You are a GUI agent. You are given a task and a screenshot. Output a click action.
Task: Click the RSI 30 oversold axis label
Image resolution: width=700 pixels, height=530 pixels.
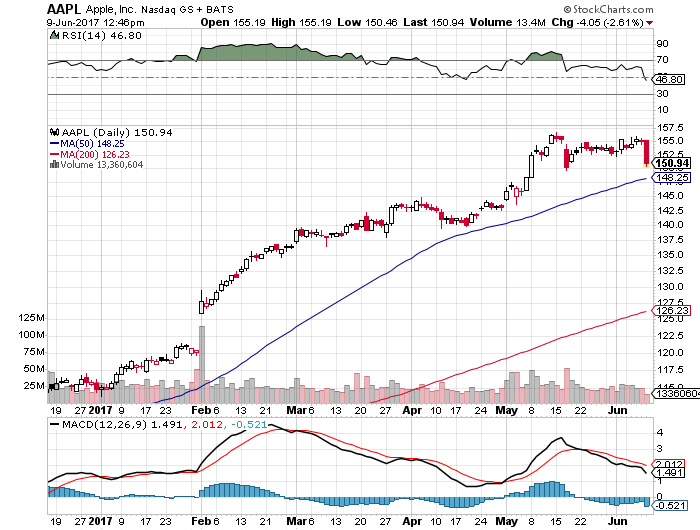662,93
